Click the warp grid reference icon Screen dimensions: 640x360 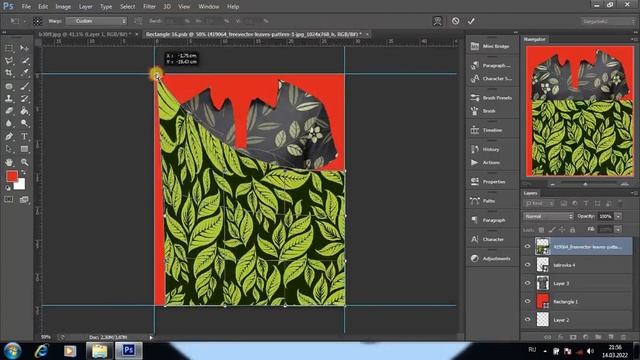37,21
